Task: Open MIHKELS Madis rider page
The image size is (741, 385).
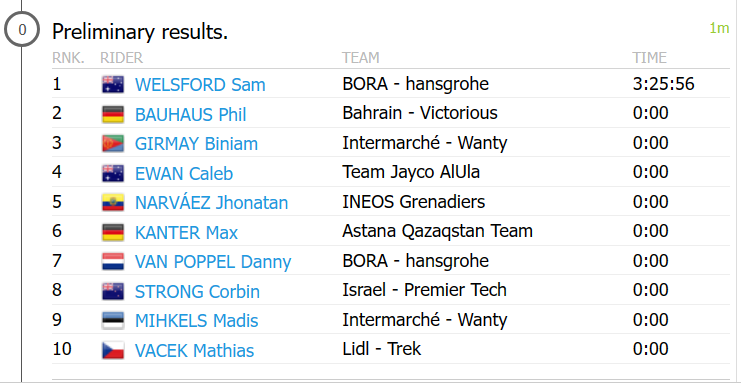Action: tap(196, 321)
